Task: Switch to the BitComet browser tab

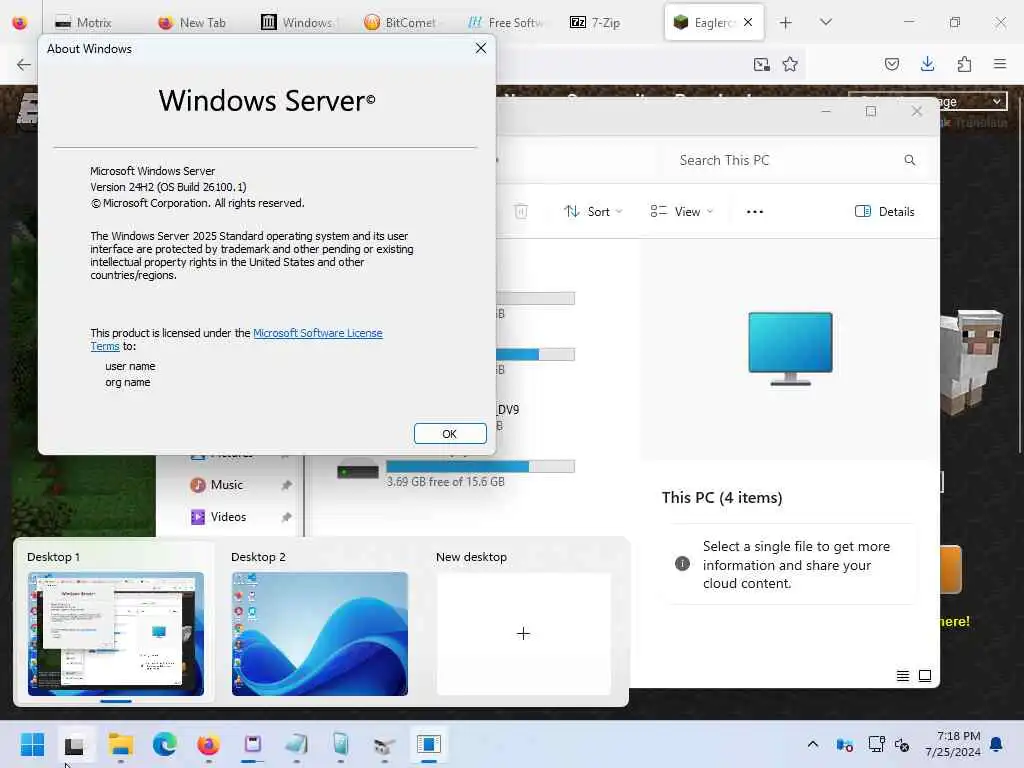Action: 399,22
